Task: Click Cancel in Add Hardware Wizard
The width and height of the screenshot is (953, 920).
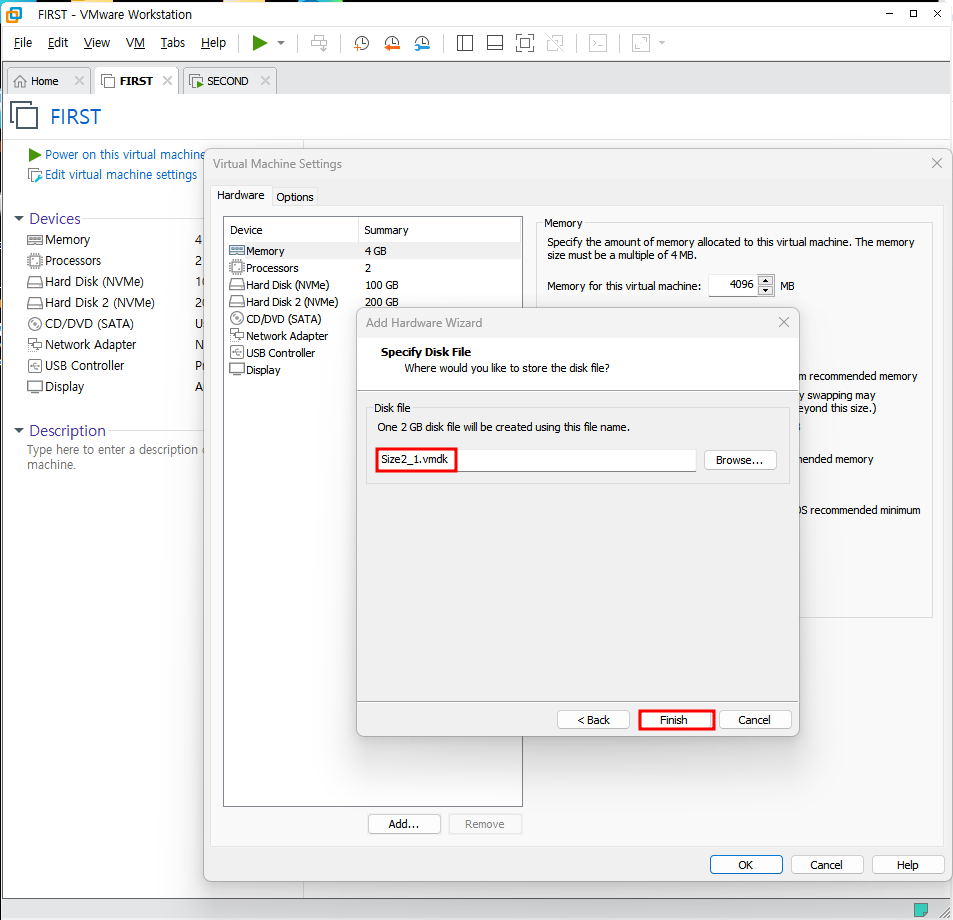Action: click(755, 720)
